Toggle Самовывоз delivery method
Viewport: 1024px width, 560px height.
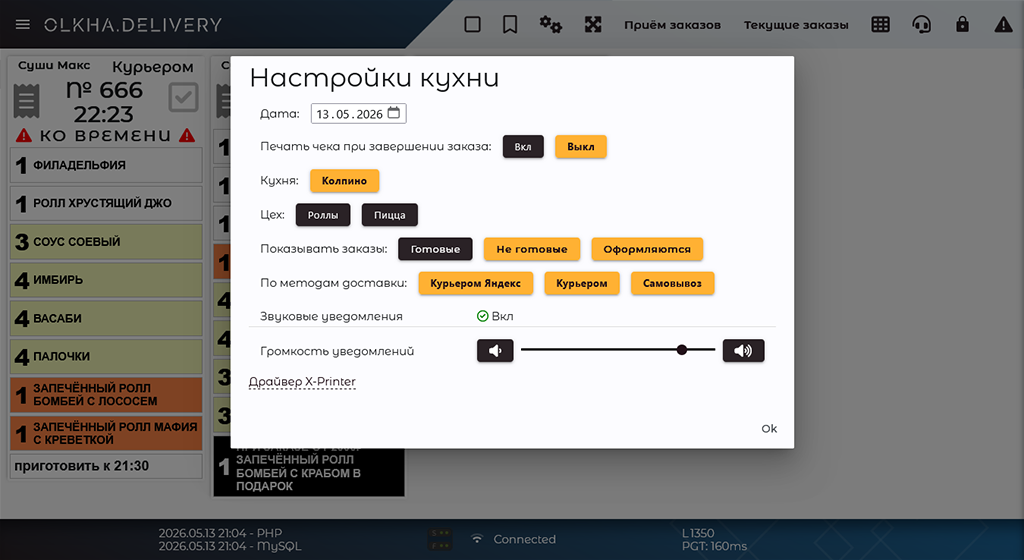(672, 283)
